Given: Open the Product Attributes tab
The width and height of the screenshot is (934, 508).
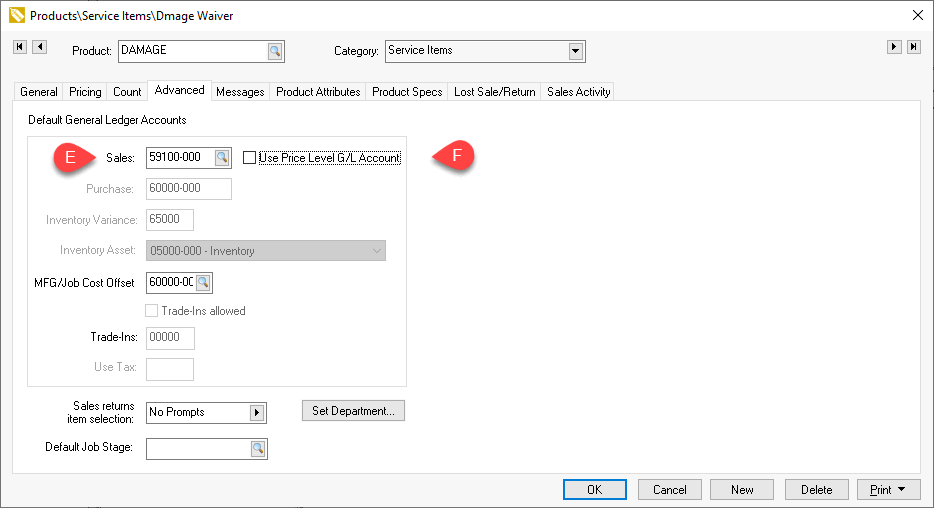Looking at the screenshot, I should [318, 92].
